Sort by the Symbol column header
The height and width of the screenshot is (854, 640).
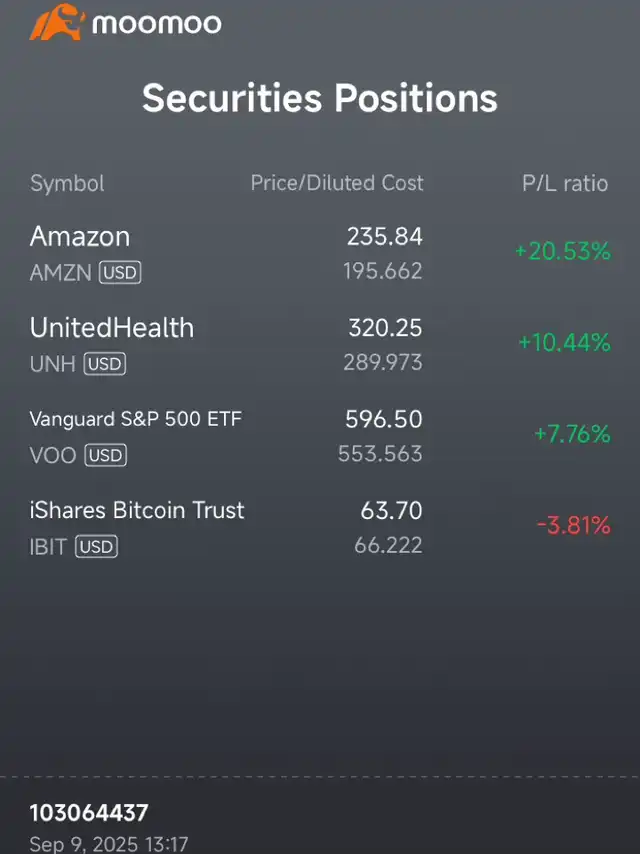click(67, 183)
